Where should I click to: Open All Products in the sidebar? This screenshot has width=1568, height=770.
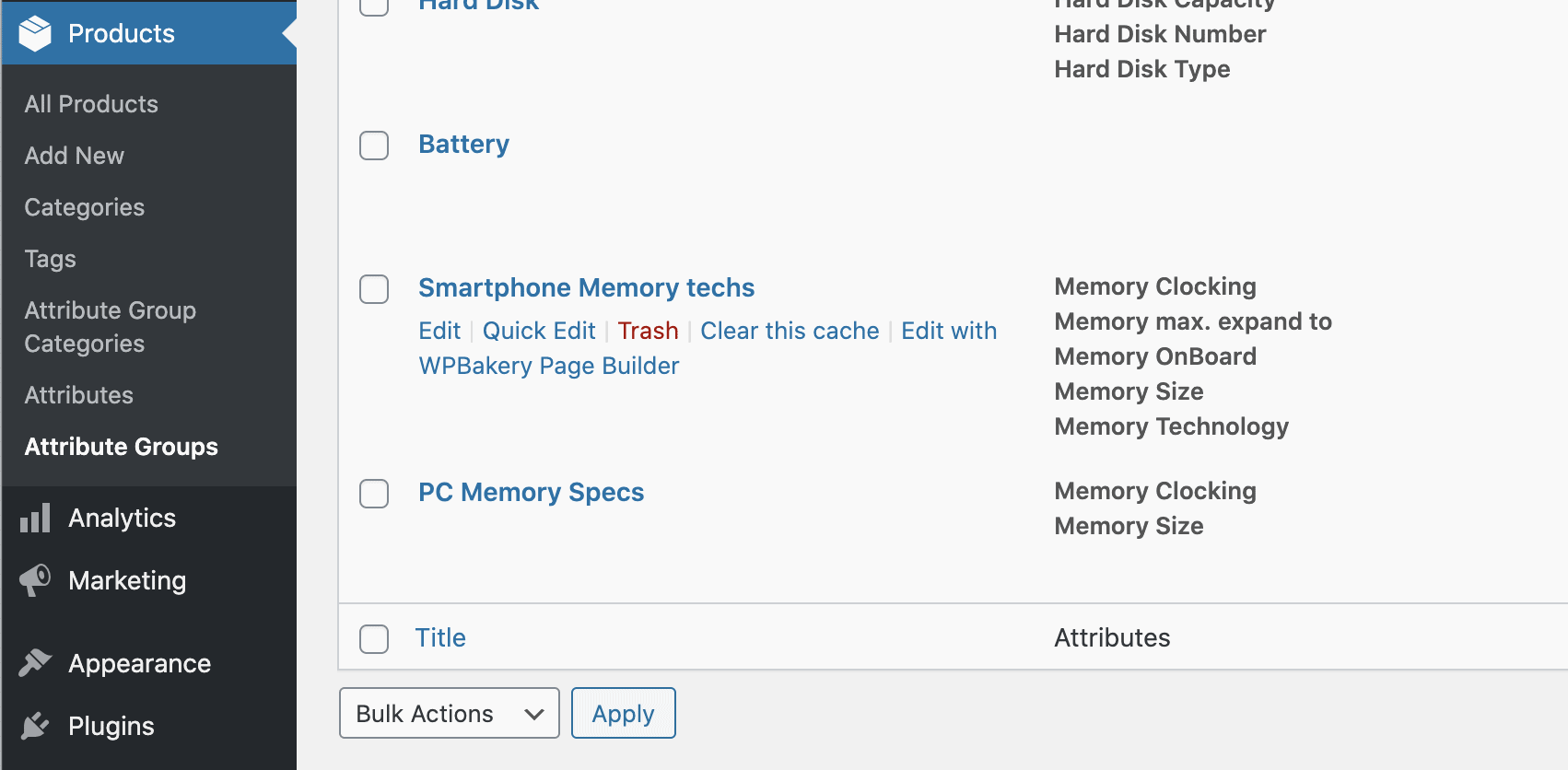pos(91,104)
